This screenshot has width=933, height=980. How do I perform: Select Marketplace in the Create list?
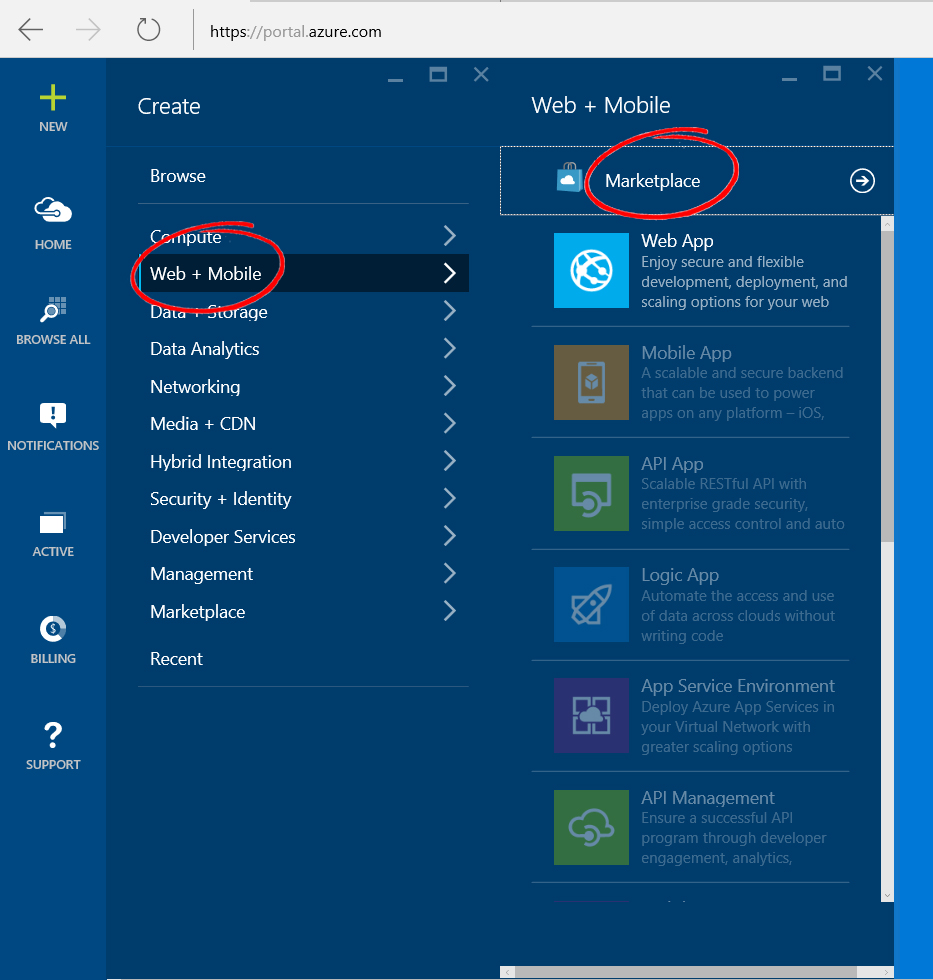pos(197,612)
